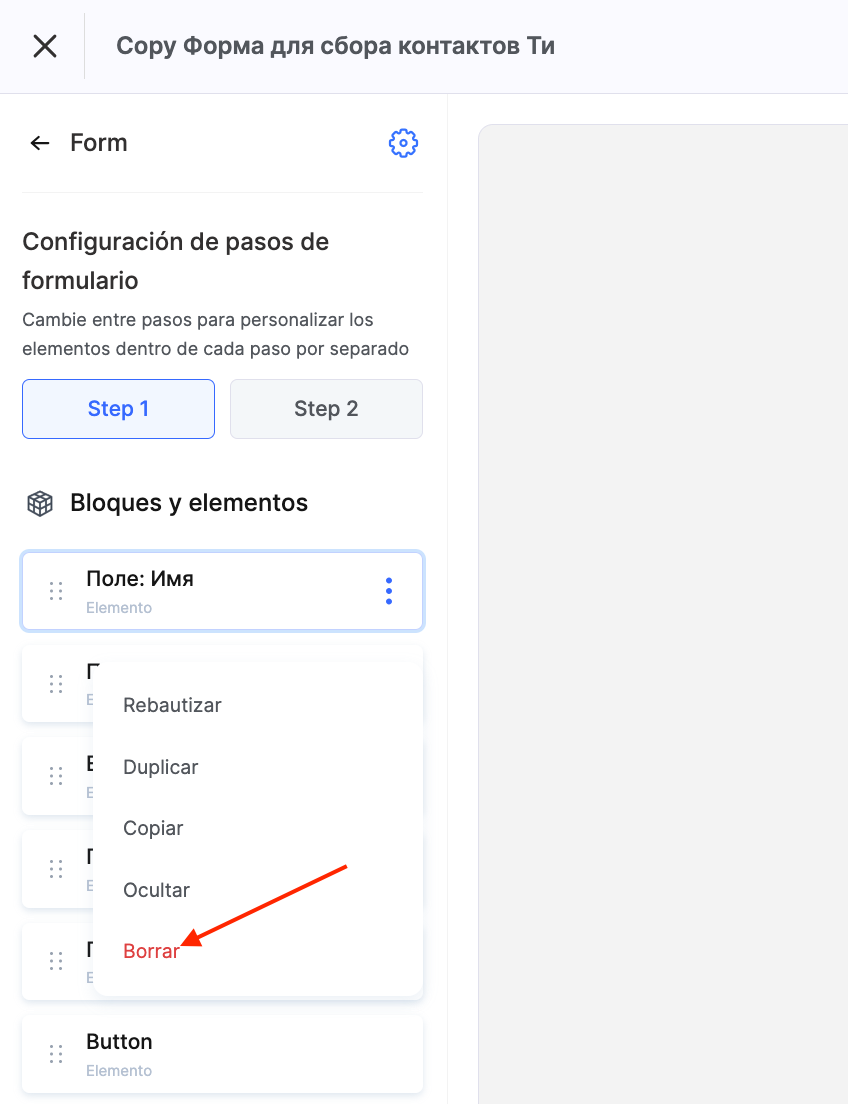Screen dimensions: 848x1104
Task: Click the form title in header
Action: pyautogui.click(x=335, y=46)
